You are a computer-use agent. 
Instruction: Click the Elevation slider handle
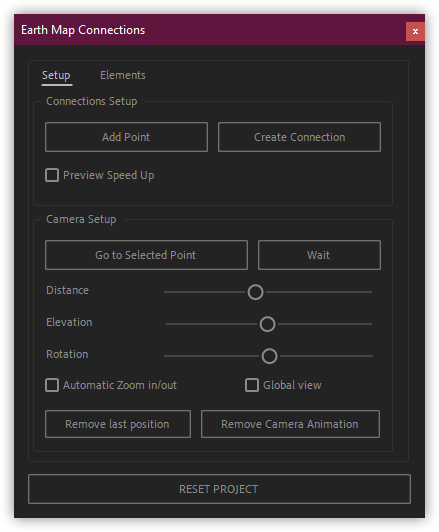click(x=267, y=324)
